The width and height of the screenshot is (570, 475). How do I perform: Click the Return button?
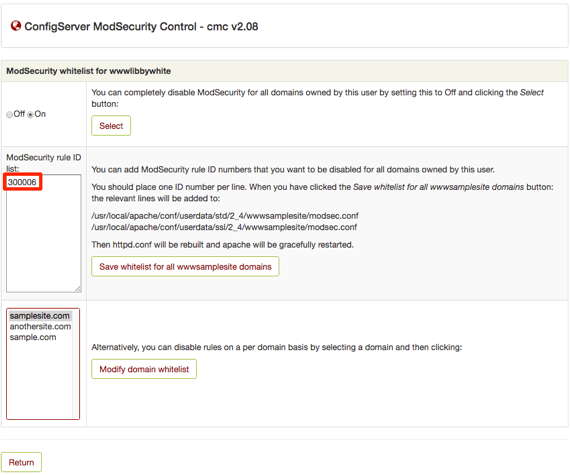click(21, 462)
